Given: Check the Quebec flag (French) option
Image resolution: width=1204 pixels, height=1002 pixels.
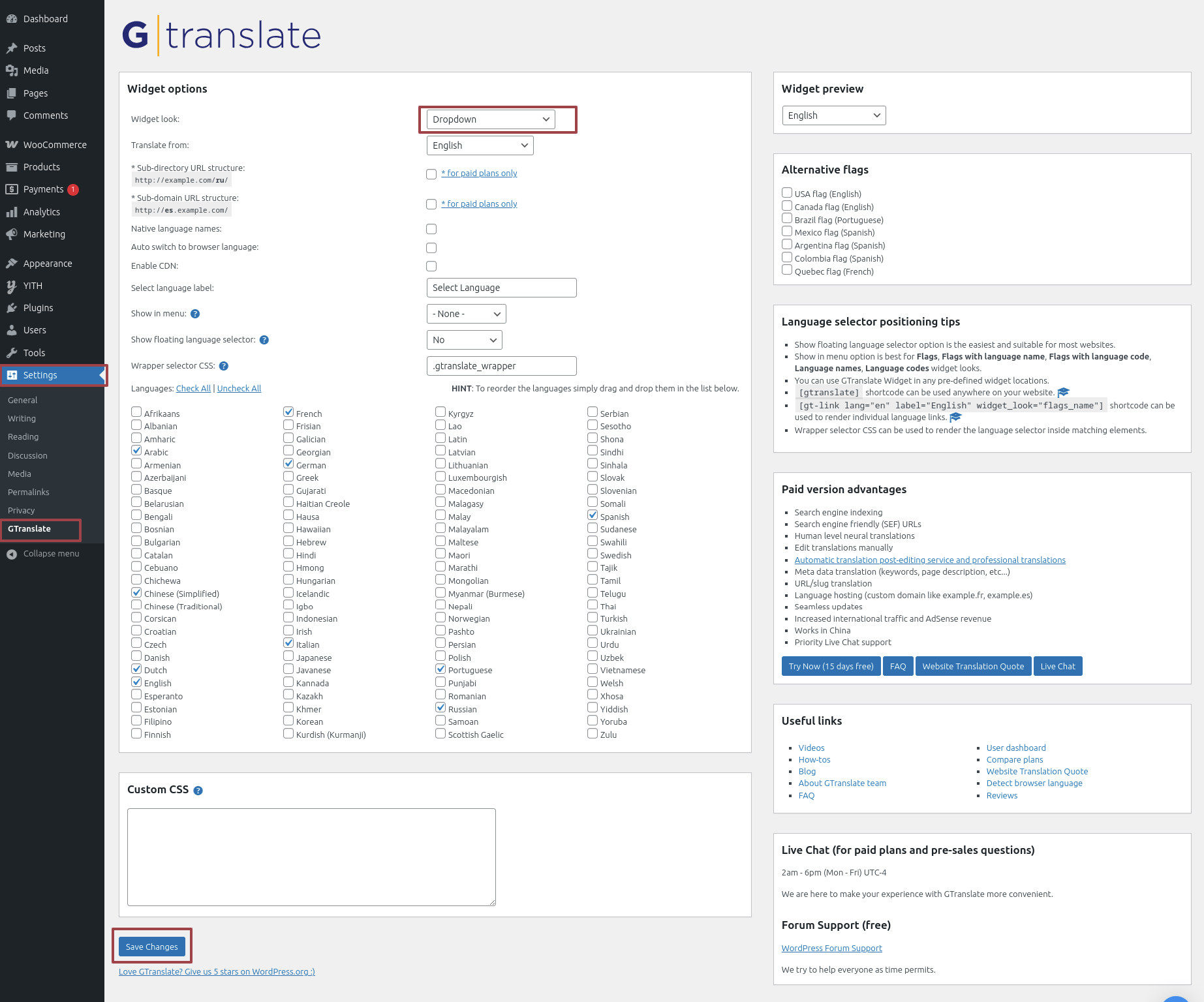Looking at the screenshot, I should click(787, 270).
